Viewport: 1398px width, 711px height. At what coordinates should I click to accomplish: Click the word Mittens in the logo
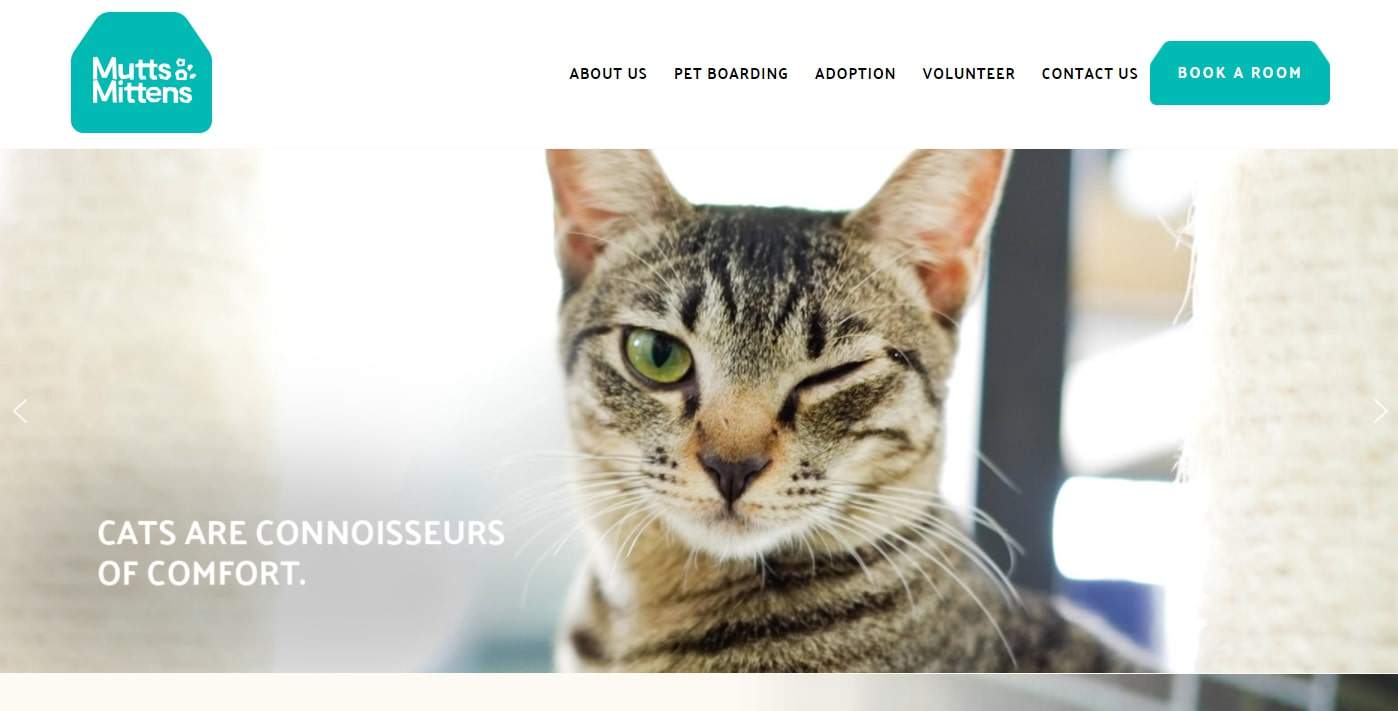pyautogui.click(x=142, y=93)
